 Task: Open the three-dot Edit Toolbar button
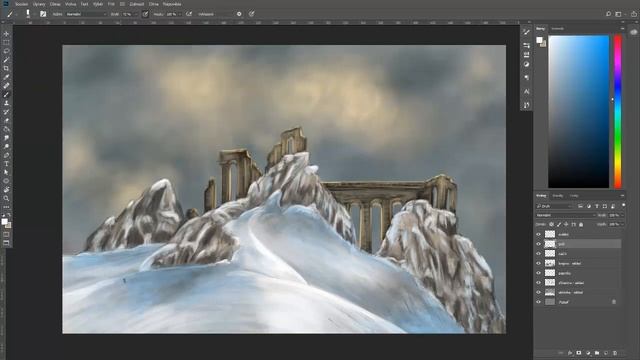tap(6, 207)
